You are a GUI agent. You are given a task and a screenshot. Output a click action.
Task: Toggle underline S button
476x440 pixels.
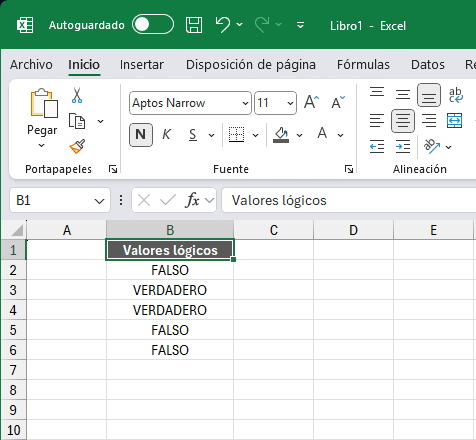[193, 135]
